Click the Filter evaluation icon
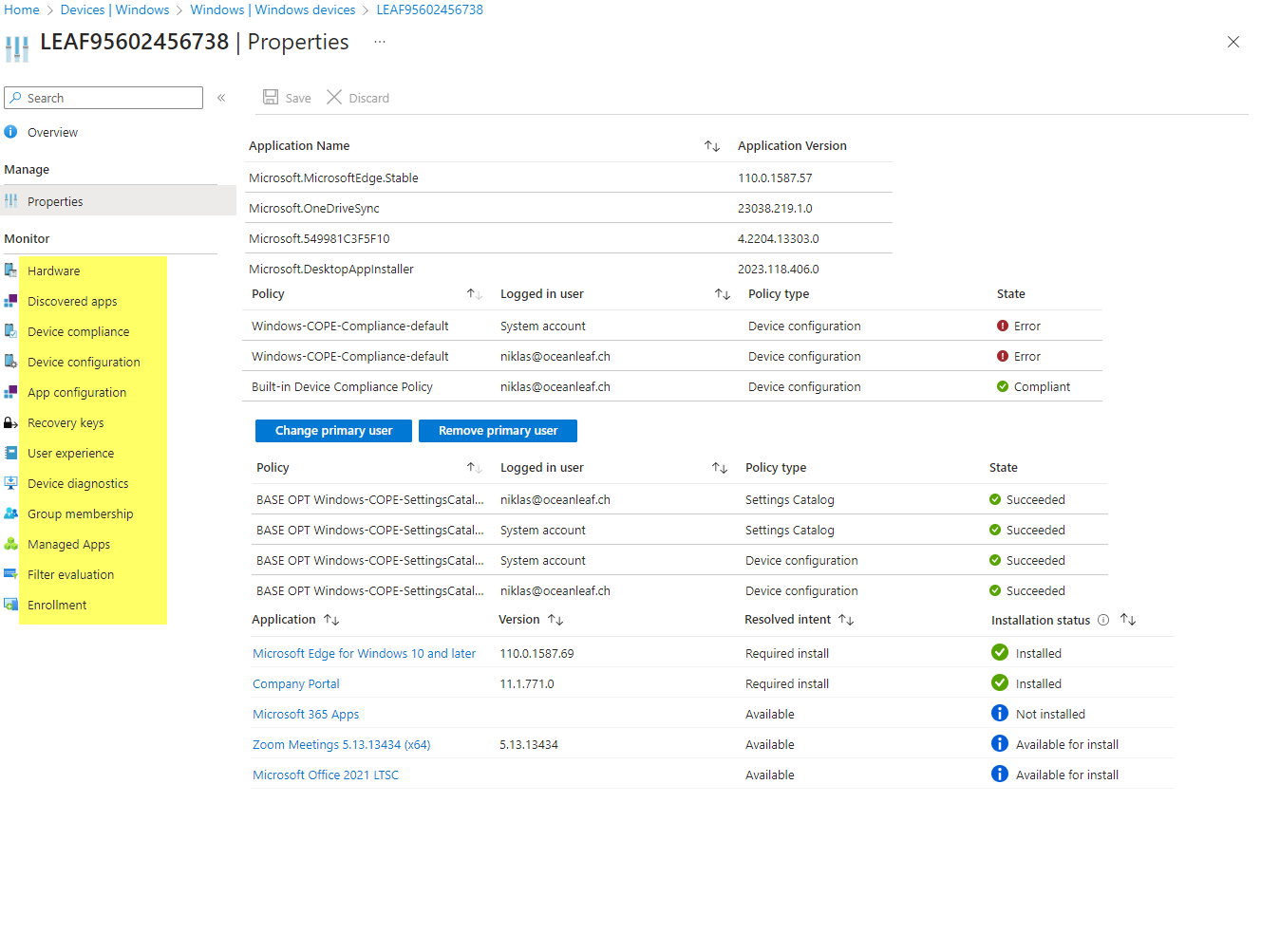The height and width of the screenshot is (952, 1261). click(x=10, y=574)
